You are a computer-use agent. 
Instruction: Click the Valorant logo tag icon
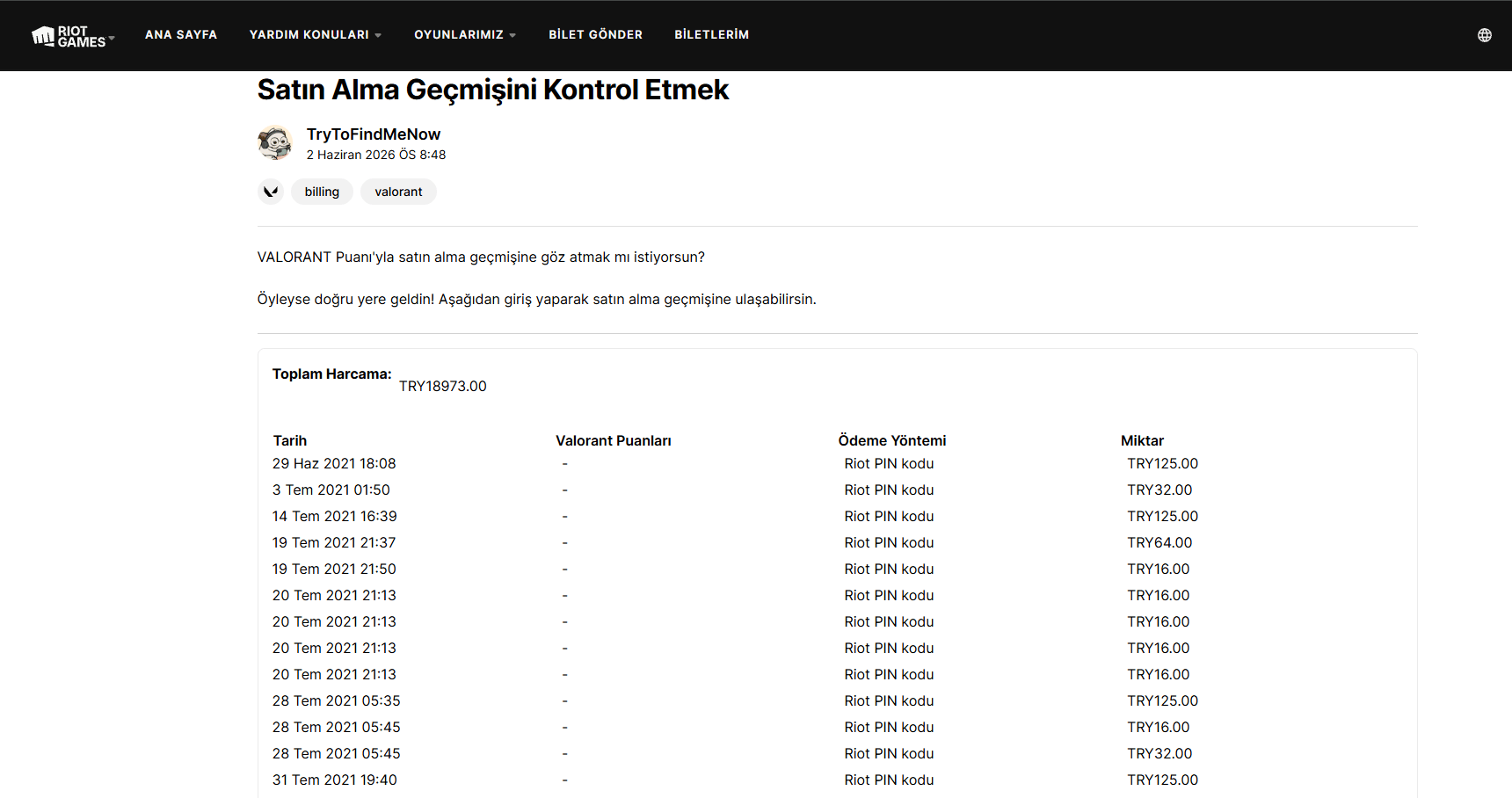coord(271,192)
